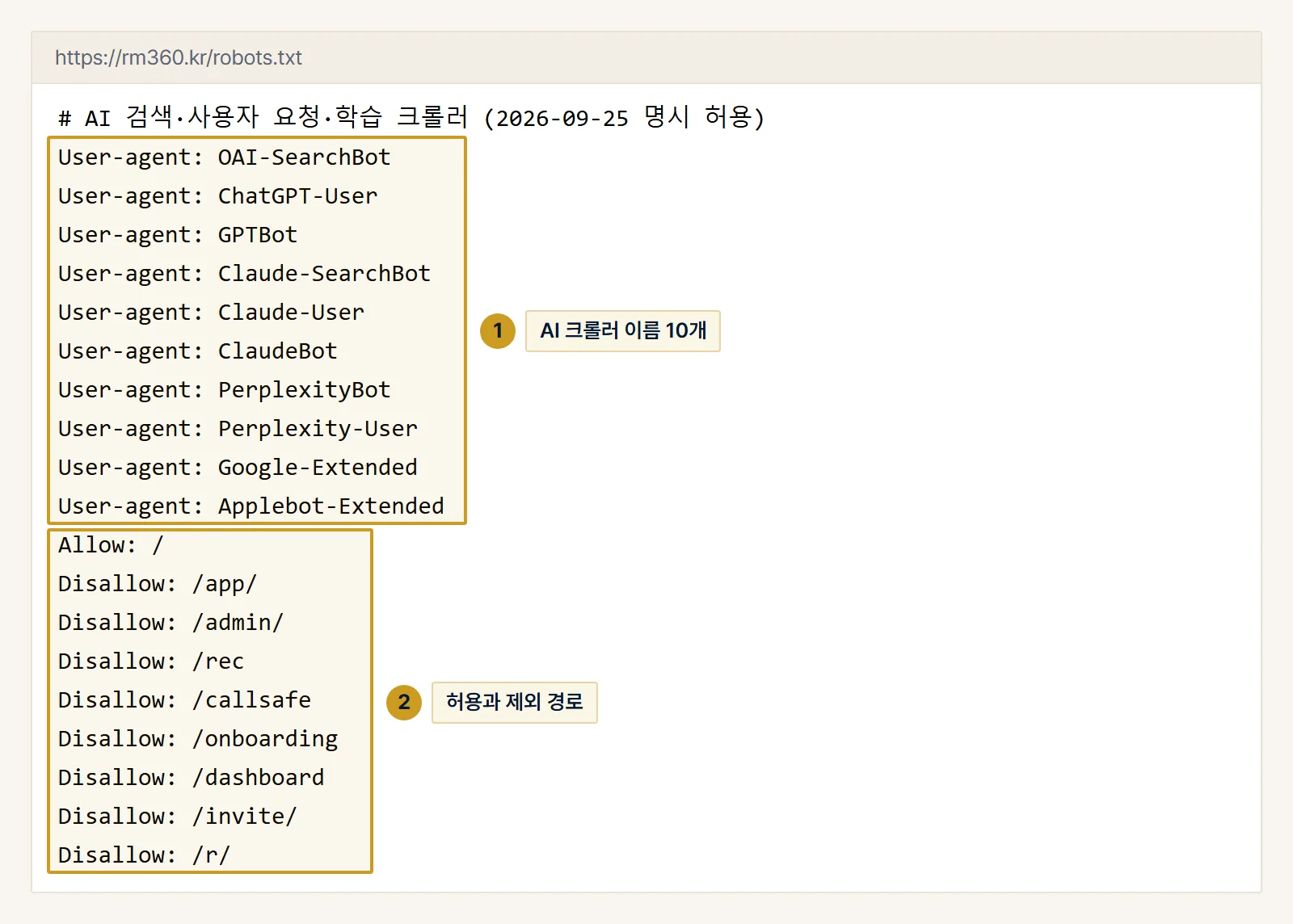The width and height of the screenshot is (1293, 924).
Task: Click the 'Disallow: /admin/' line
Action: pyautogui.click(x=171, y=623)
